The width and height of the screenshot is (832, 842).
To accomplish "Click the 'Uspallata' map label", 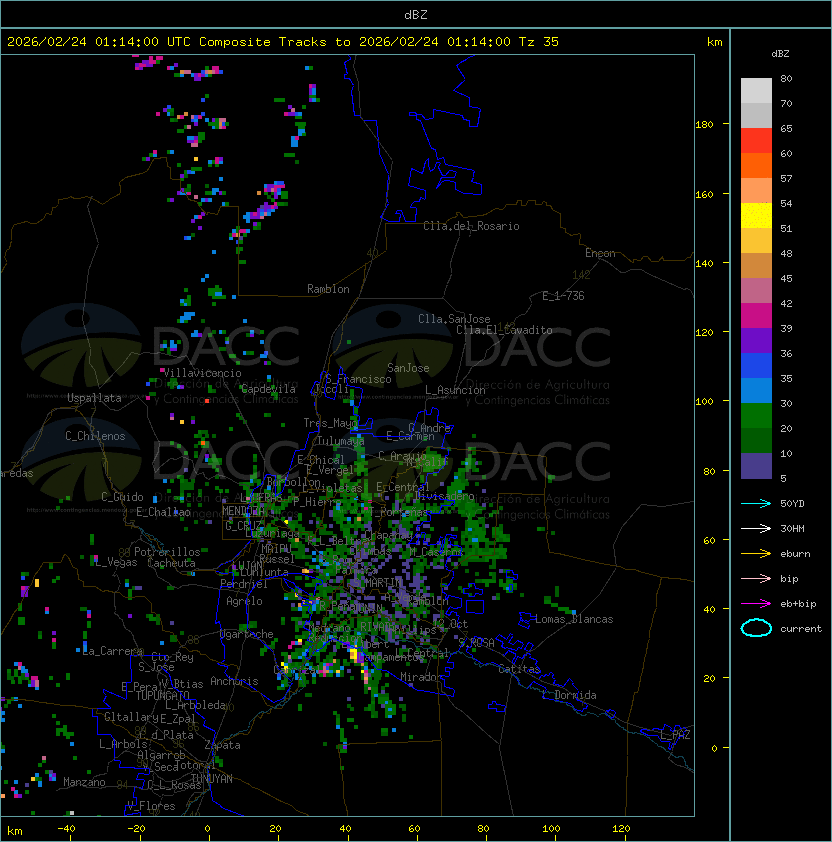I will pyautogui.click(x=94, y=398).
